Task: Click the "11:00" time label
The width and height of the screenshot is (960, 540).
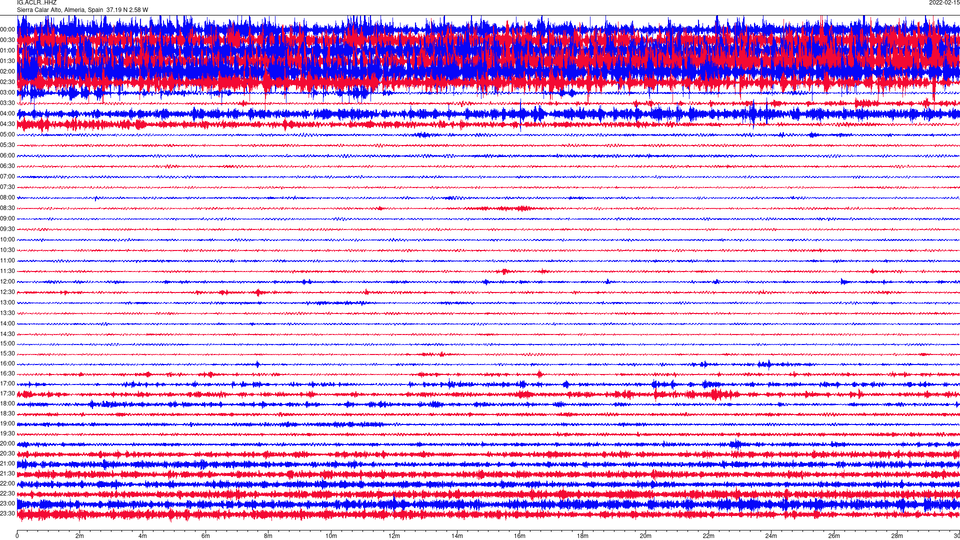Action: pos(7,260)
